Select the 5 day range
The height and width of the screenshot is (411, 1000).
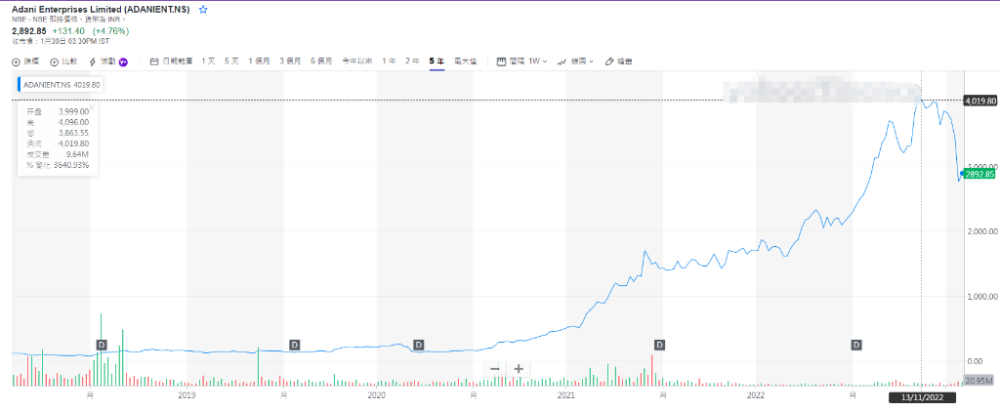pyautogui.click(x=231, y=61)
